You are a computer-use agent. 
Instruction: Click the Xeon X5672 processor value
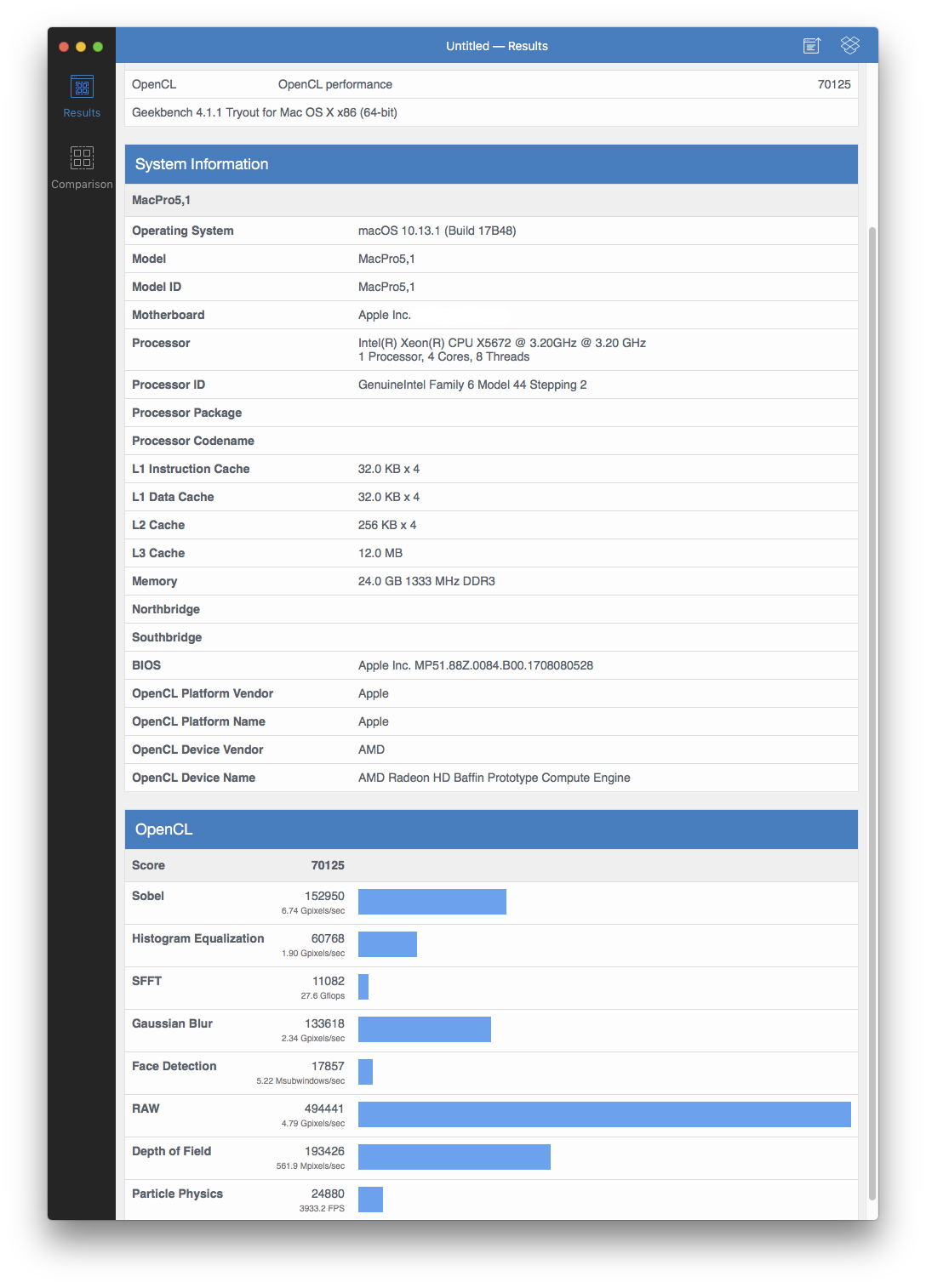coord(502,350)
